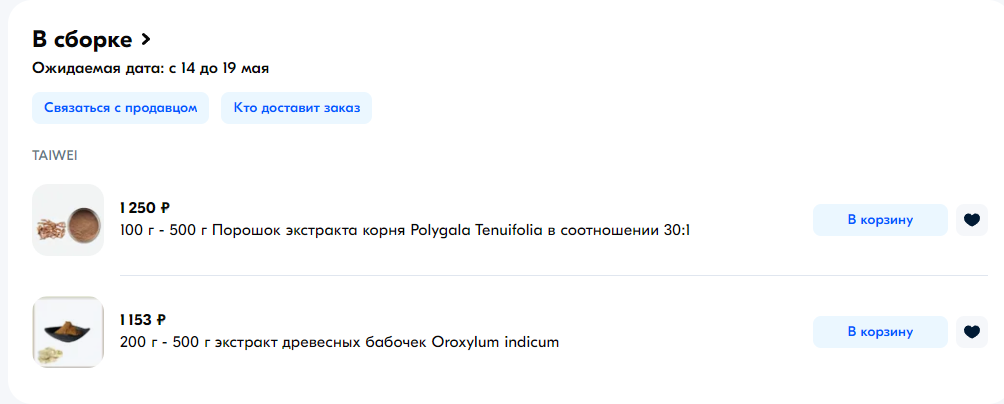This screenshot has width=1004, height=404.
Task: Add Polygala extract powder to cart
Action: (x=880, y=220)
